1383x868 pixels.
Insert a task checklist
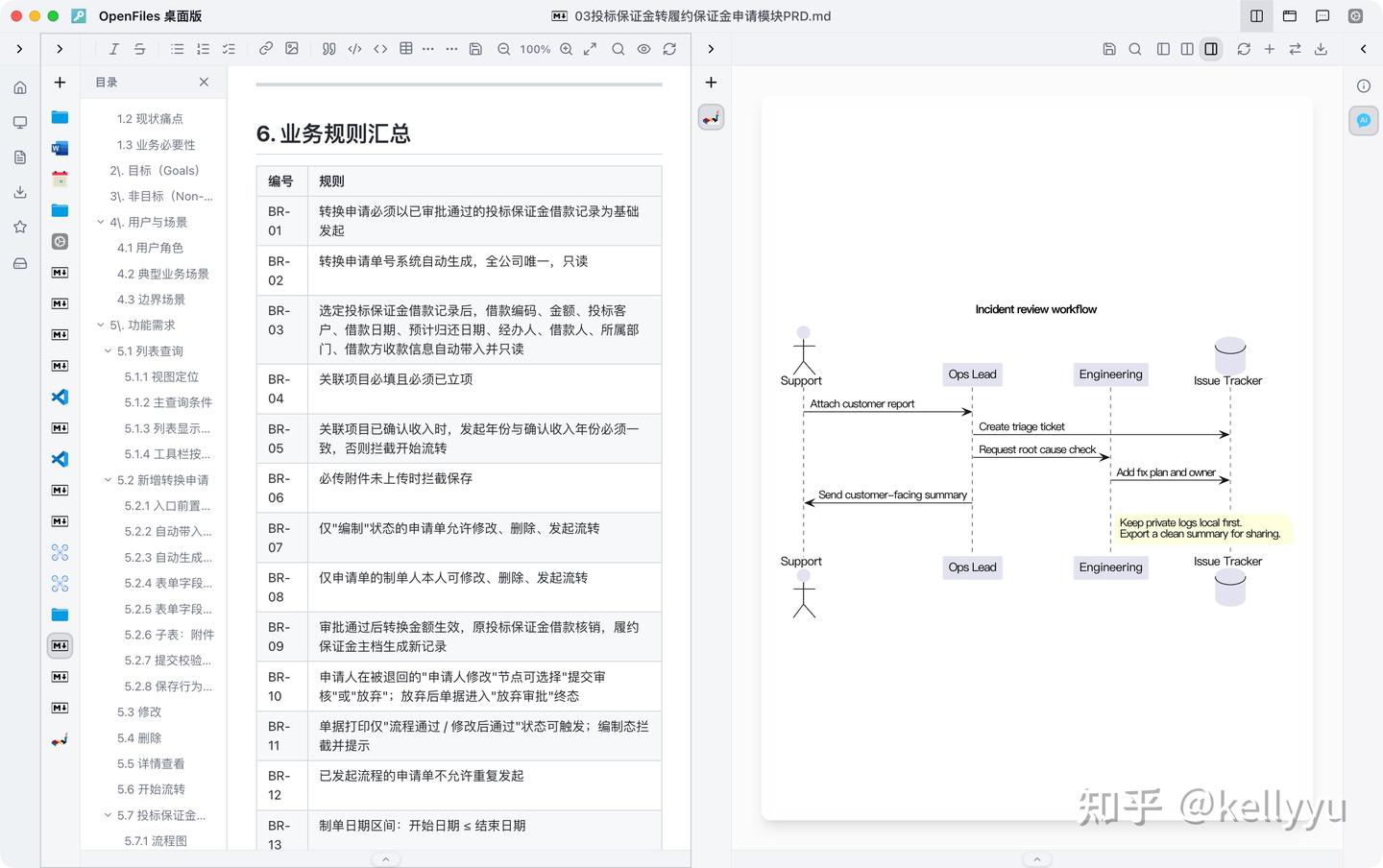coord(229,49)
